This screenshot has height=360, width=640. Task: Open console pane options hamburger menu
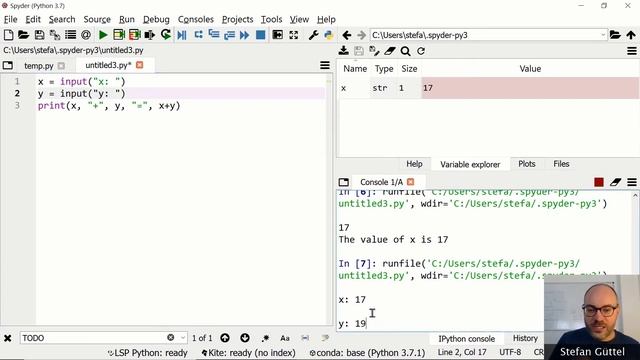click(632, 182)
